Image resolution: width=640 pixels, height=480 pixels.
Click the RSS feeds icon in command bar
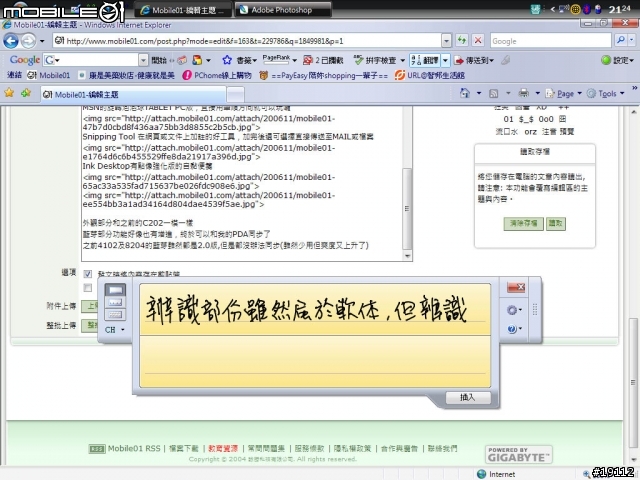click(493, 93)
